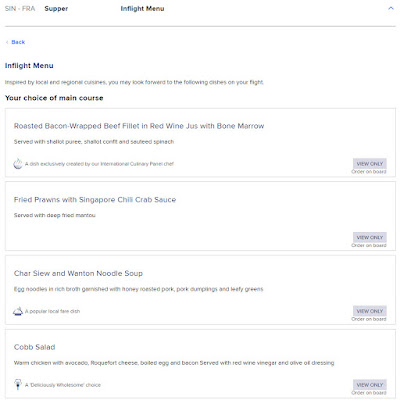
Task: Select the Fried Prawns with Singapore Chili Crab Sauce title
Action: click(x=95, y=200)
